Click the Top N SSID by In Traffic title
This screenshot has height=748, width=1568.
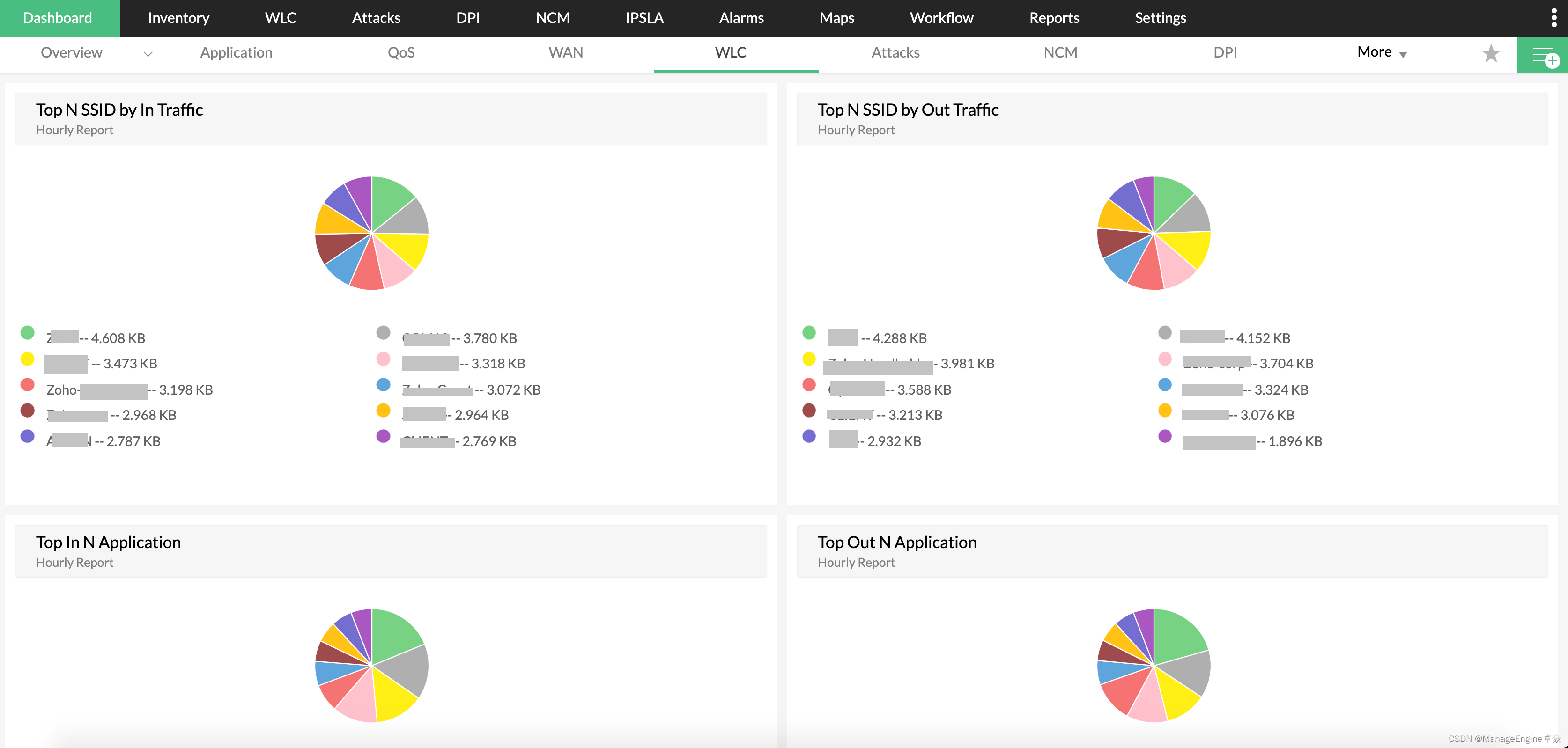[119, 110]
